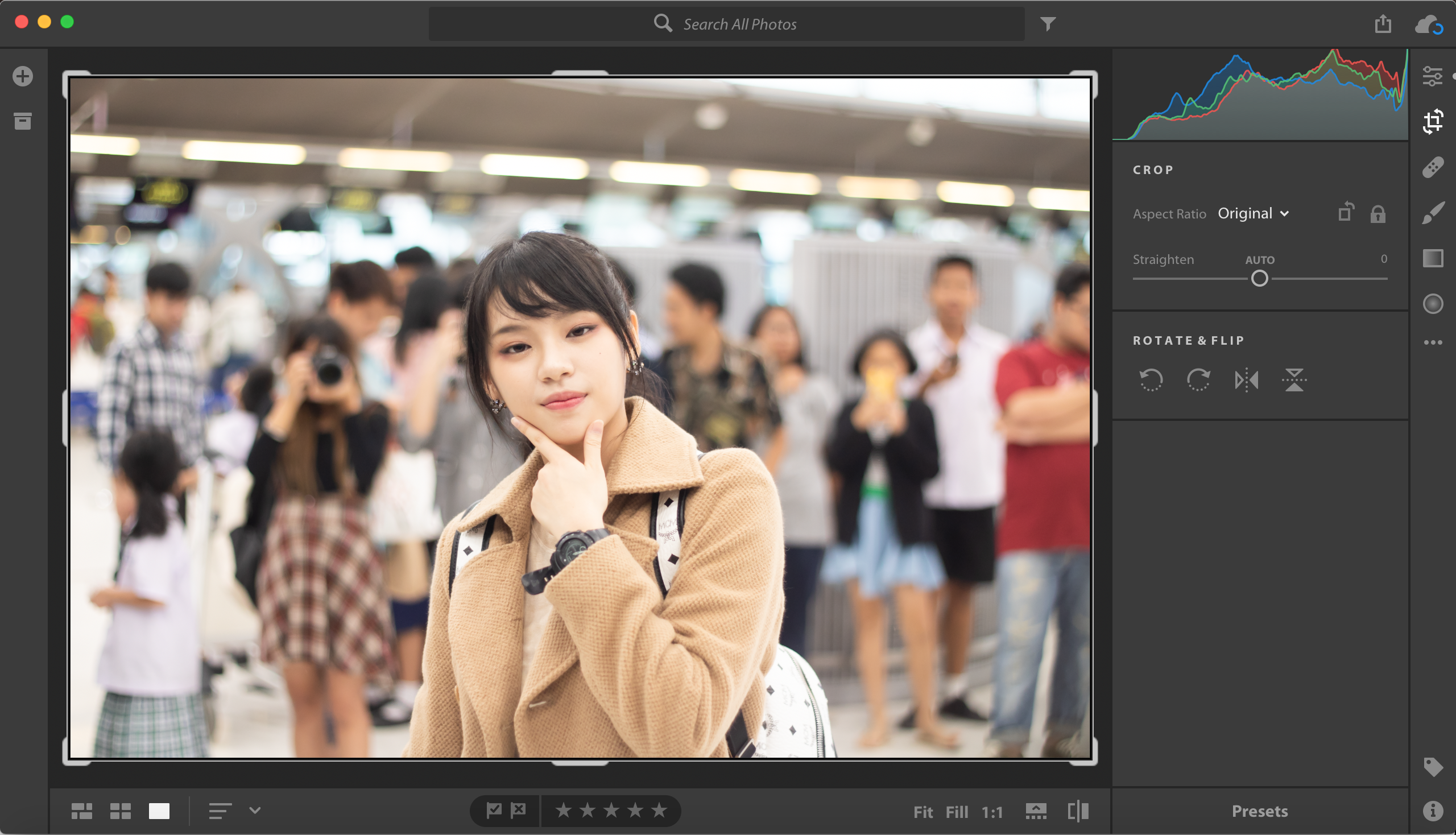This screenshot has width=1456, height=835.
Task: Select the Radial Gradient tool
Action: tap(1433, 304)
